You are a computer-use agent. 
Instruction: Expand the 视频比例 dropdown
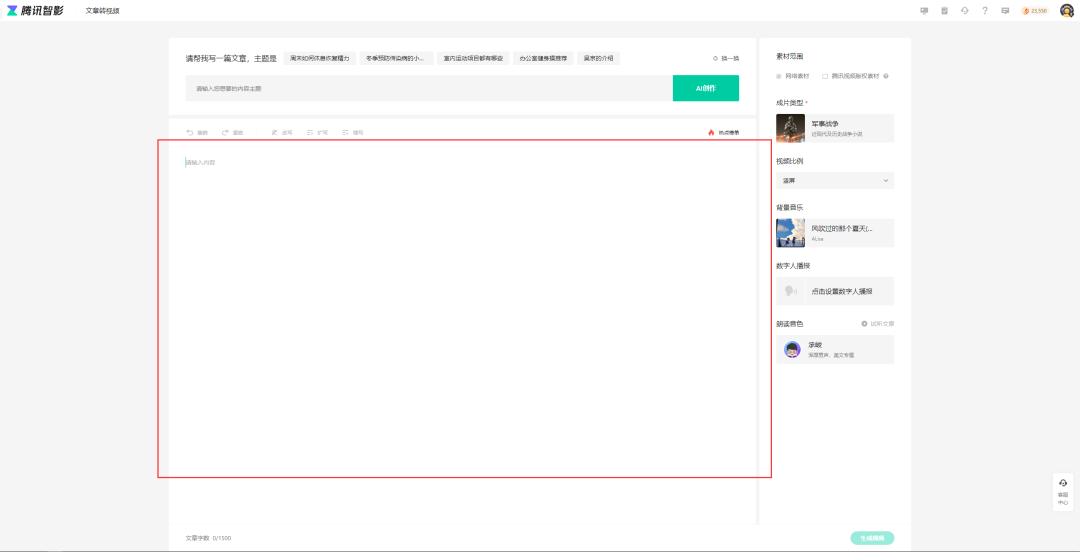point(835,181)
